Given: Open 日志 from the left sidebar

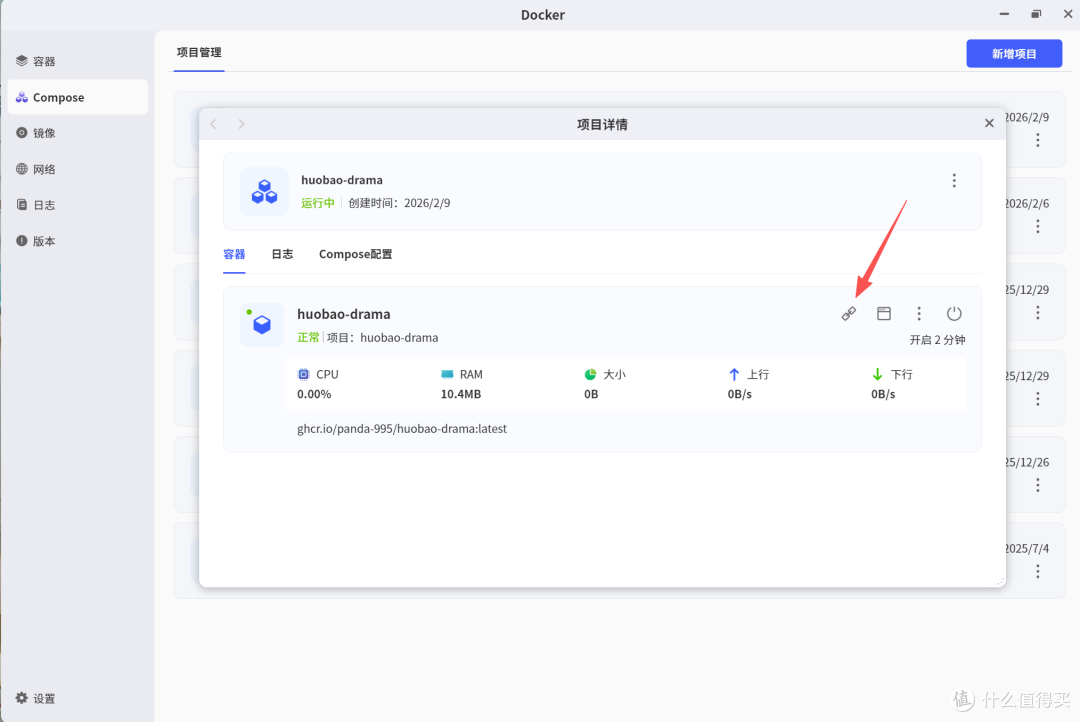Looking at the screenshot, I should coord(77,205).
